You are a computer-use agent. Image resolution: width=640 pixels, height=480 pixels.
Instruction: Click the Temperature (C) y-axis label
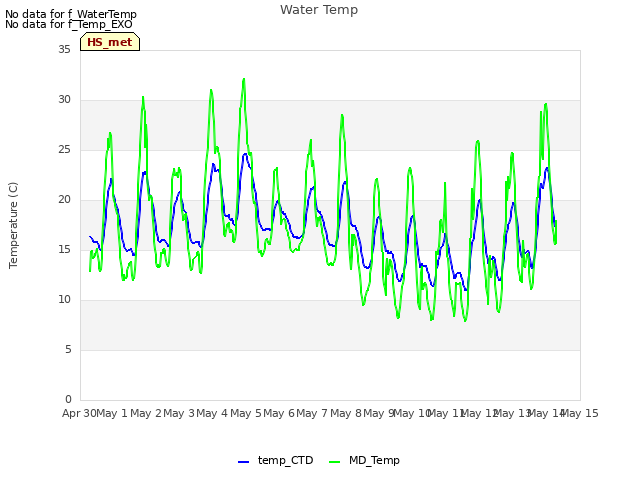point(13,225)
